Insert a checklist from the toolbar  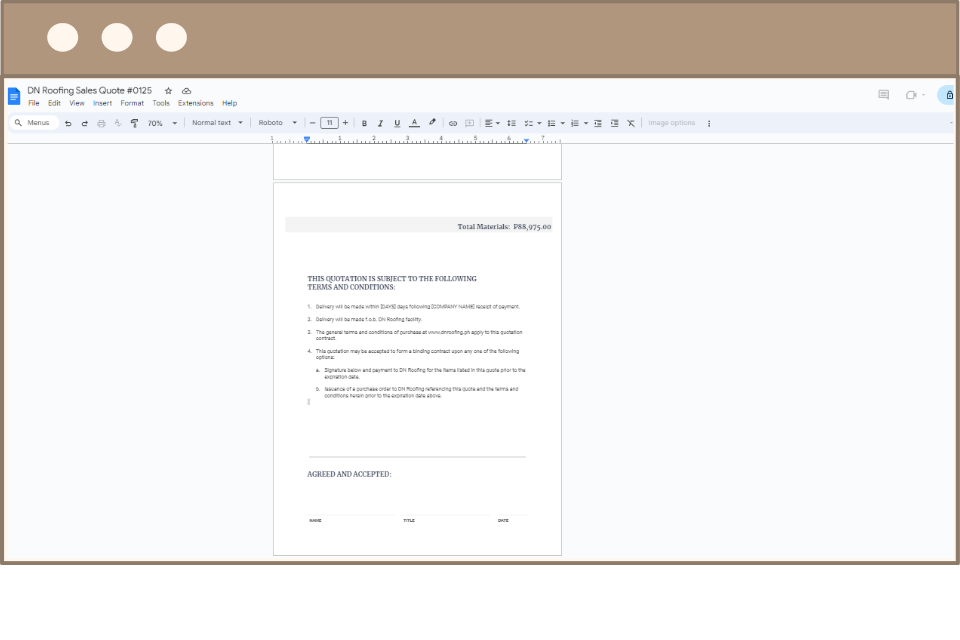pyautogui.click(x=528, y=123)
